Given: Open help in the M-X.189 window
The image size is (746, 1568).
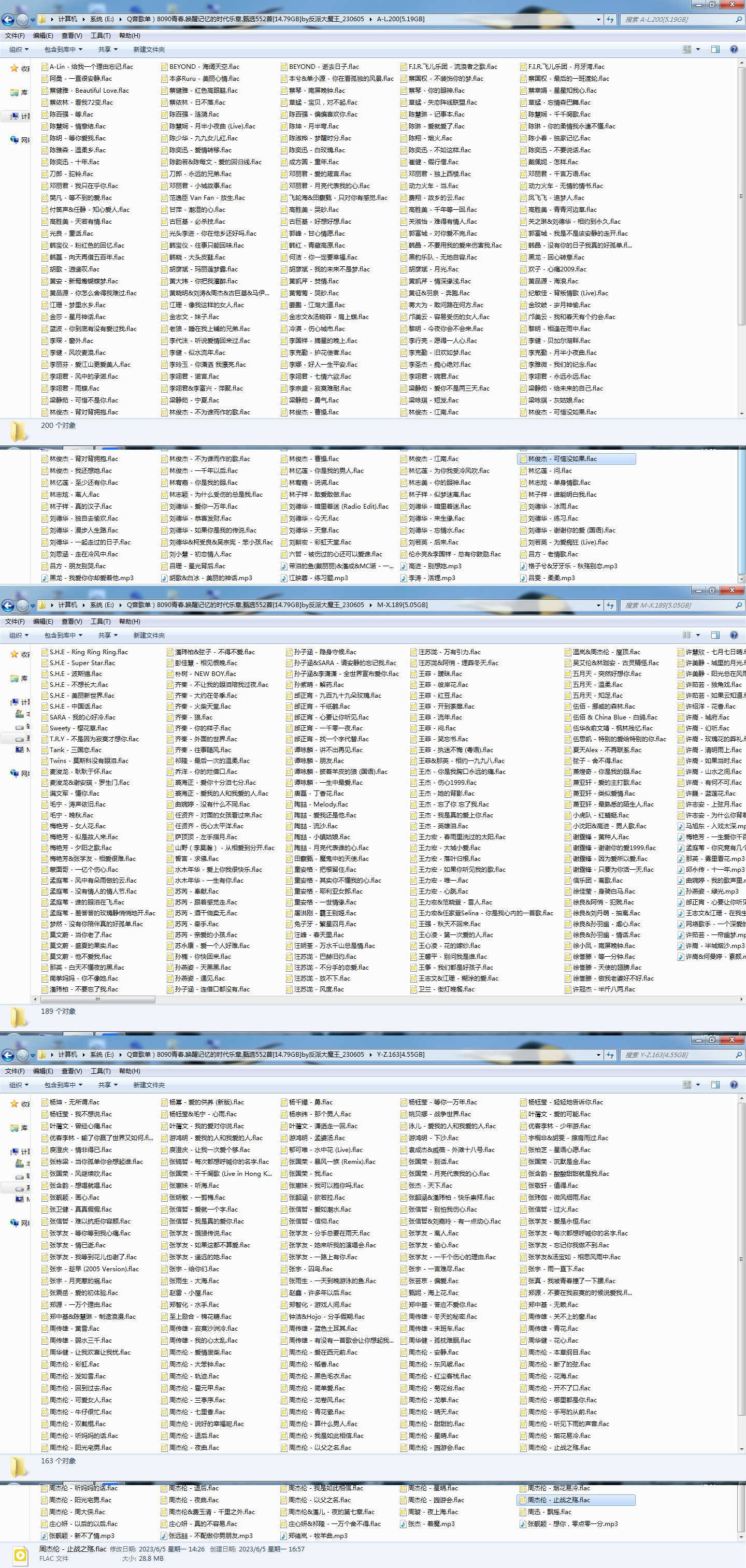Looking at the screenshot, I should click(734, 635).
